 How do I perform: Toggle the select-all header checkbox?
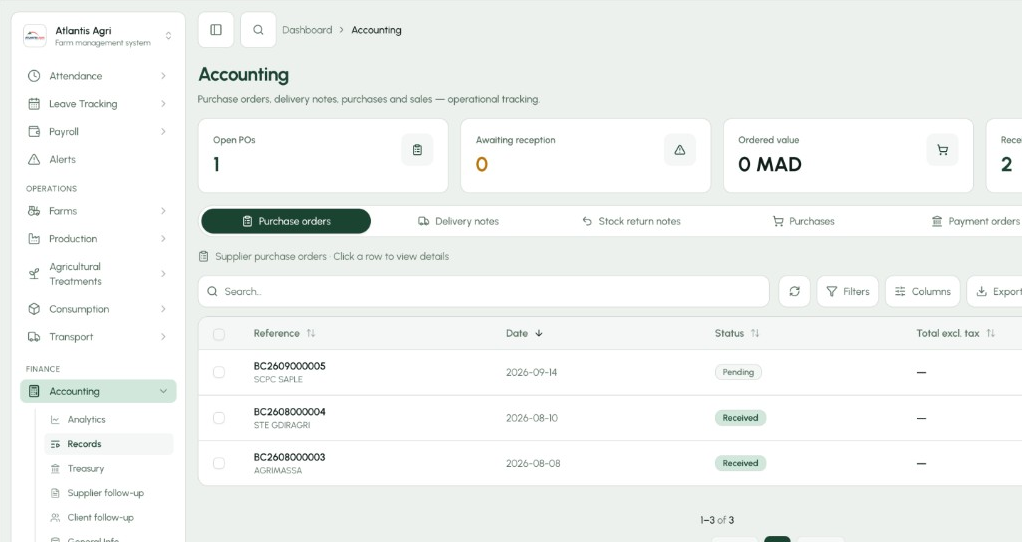219,334
